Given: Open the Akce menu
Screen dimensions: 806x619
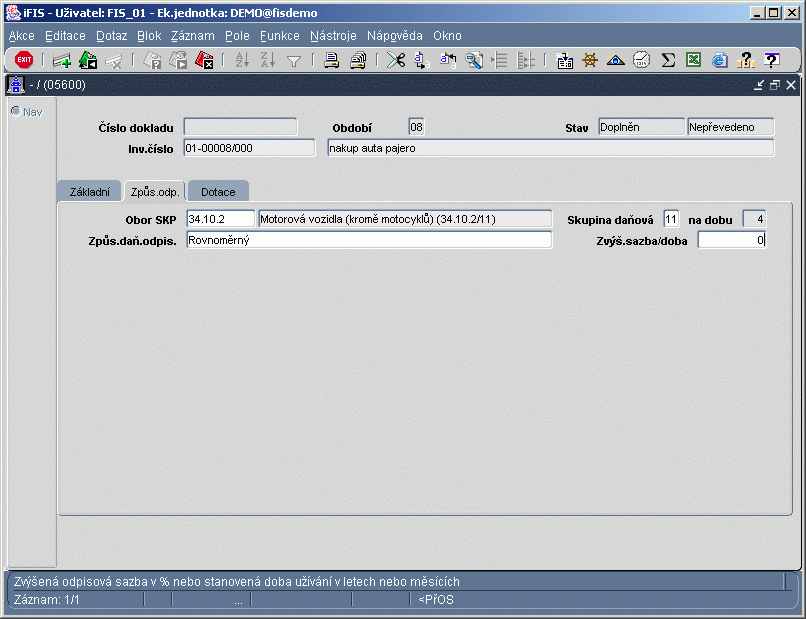Looking at the screenshot, I should (x=22, y=36).
